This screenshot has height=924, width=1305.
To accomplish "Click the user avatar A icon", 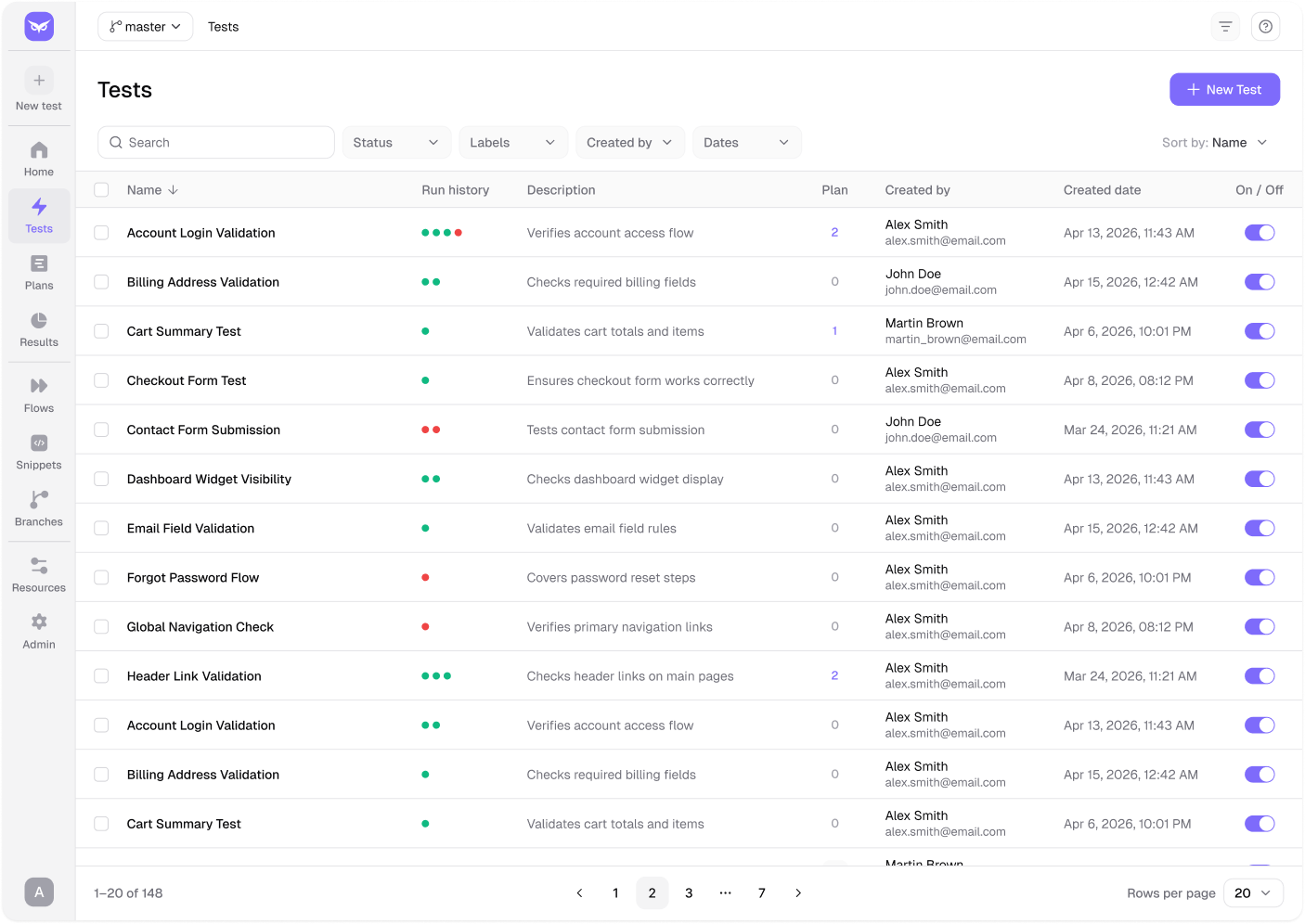I will pos(39,892).
